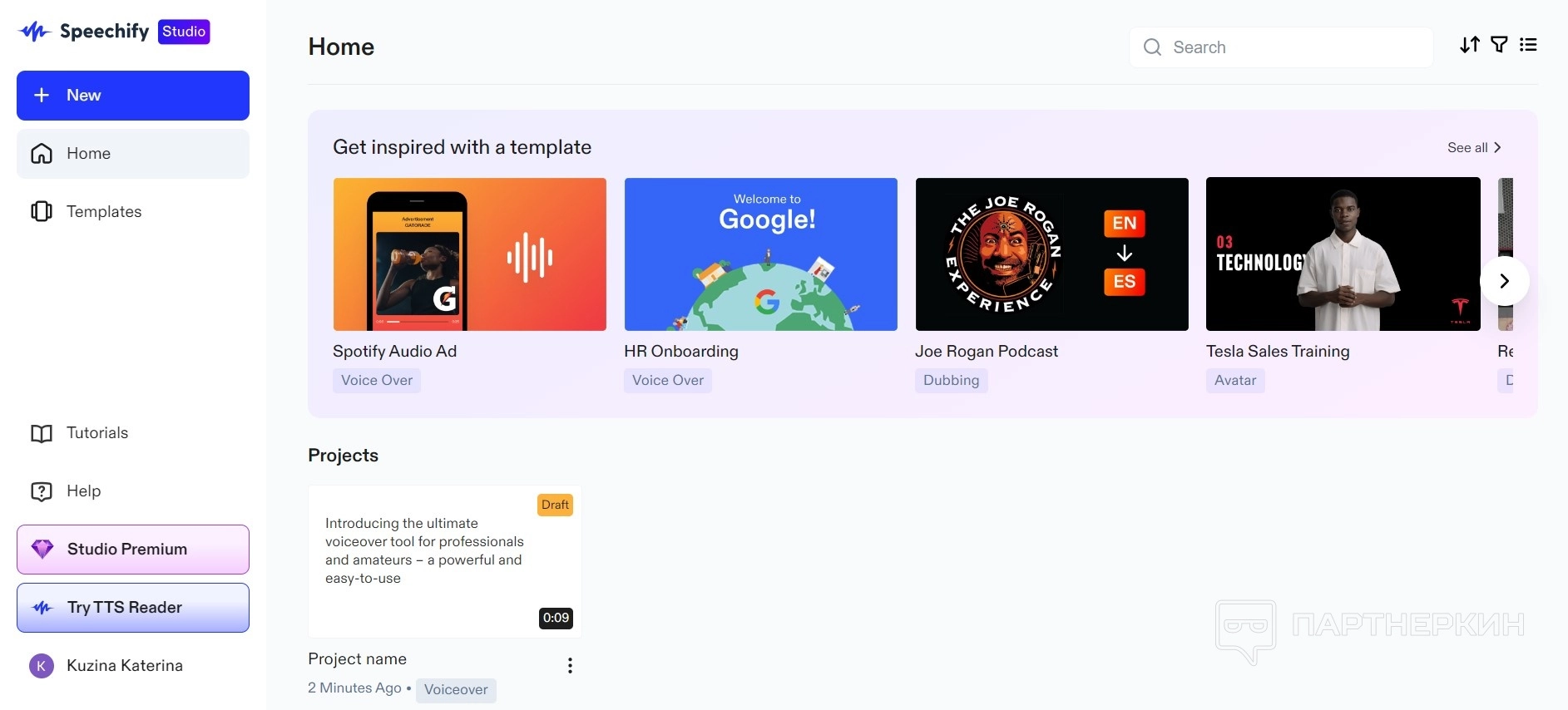Open the sort options icon
Image resolution: width=1568 pixels, height=710 pixels.
tap(1470, 45)
